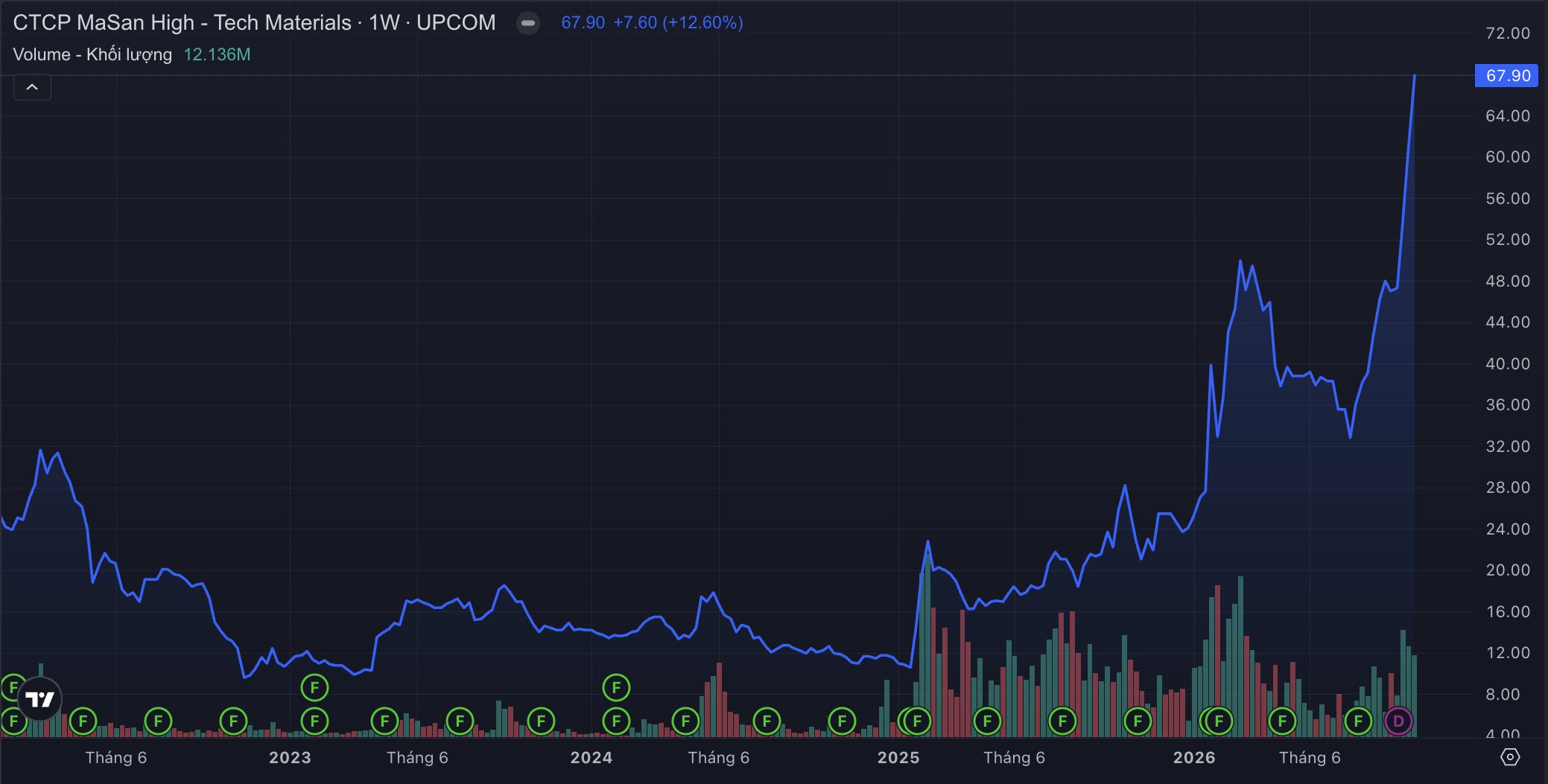The width and height of the screenshot is (1548, 784).
Task: Click the 2025 label on the time axis
Action: pyautogui.click(x=898, y=757)
